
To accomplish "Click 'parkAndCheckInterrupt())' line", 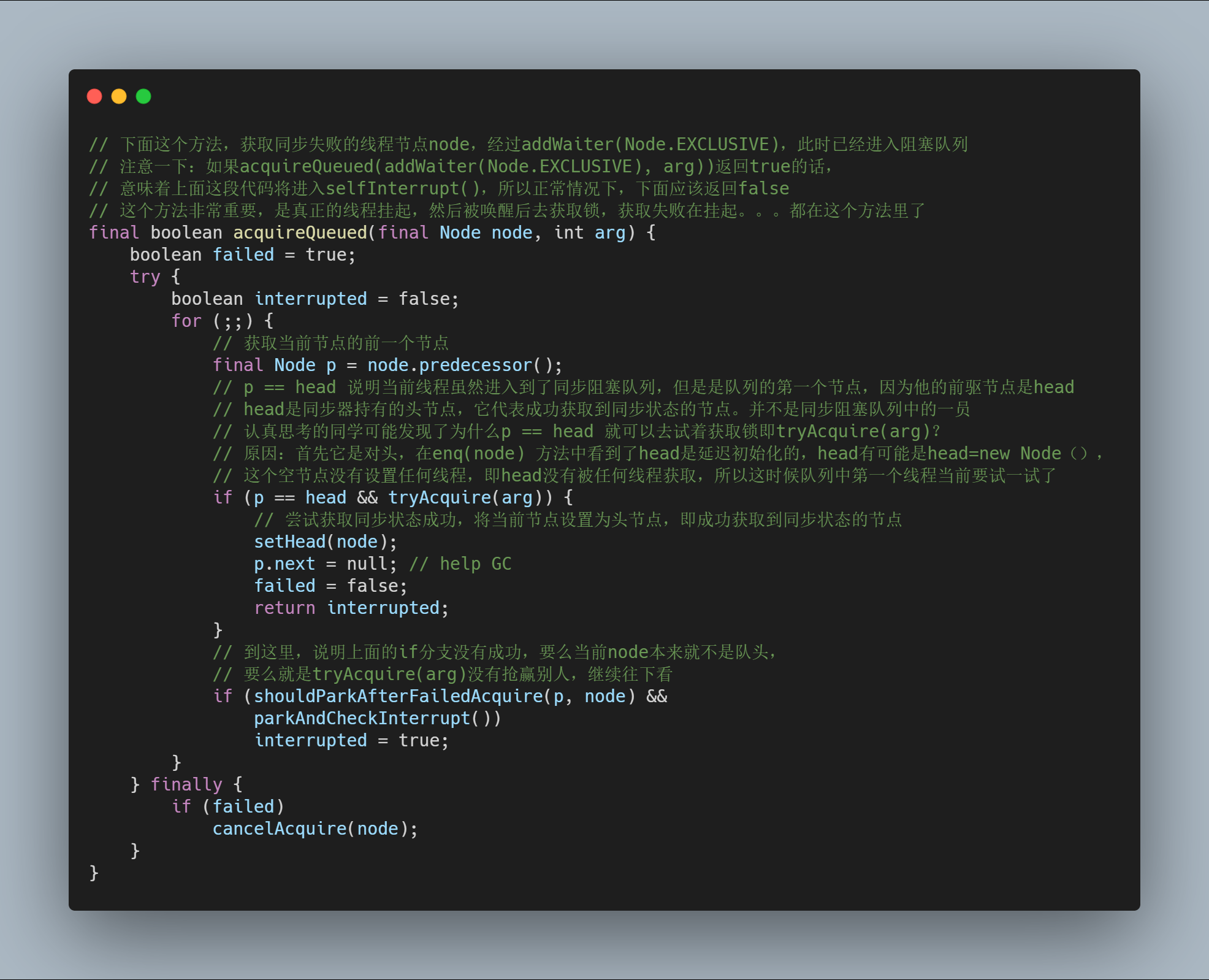I will coord(378,718).
